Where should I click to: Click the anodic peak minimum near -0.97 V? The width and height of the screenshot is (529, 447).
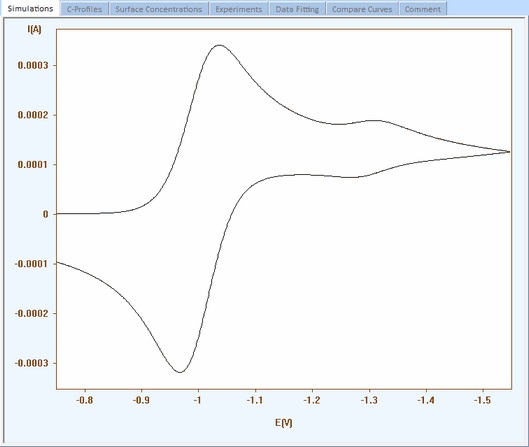(x=180, y=372)
